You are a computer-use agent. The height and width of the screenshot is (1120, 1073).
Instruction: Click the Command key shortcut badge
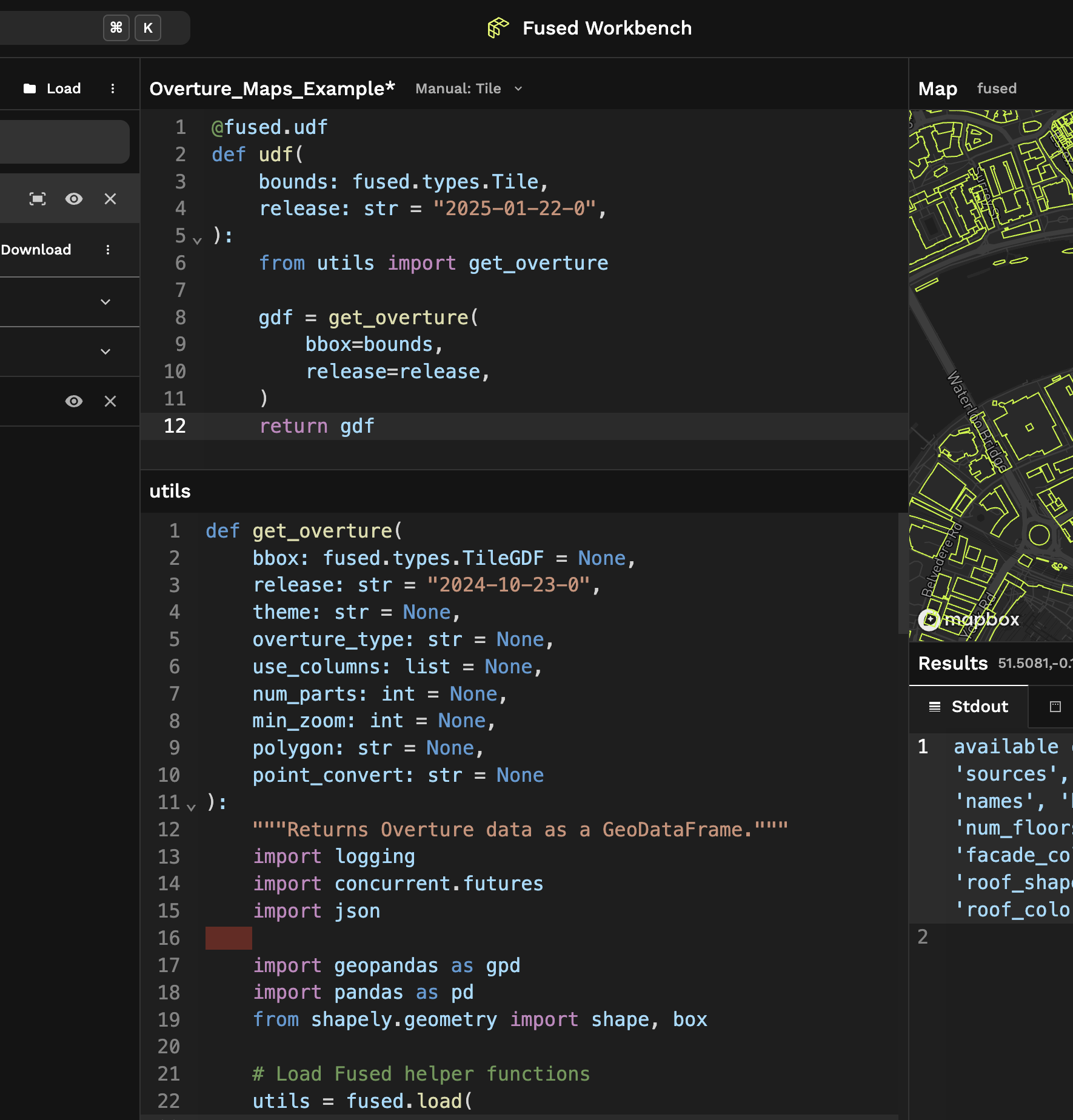pos(116,28)
